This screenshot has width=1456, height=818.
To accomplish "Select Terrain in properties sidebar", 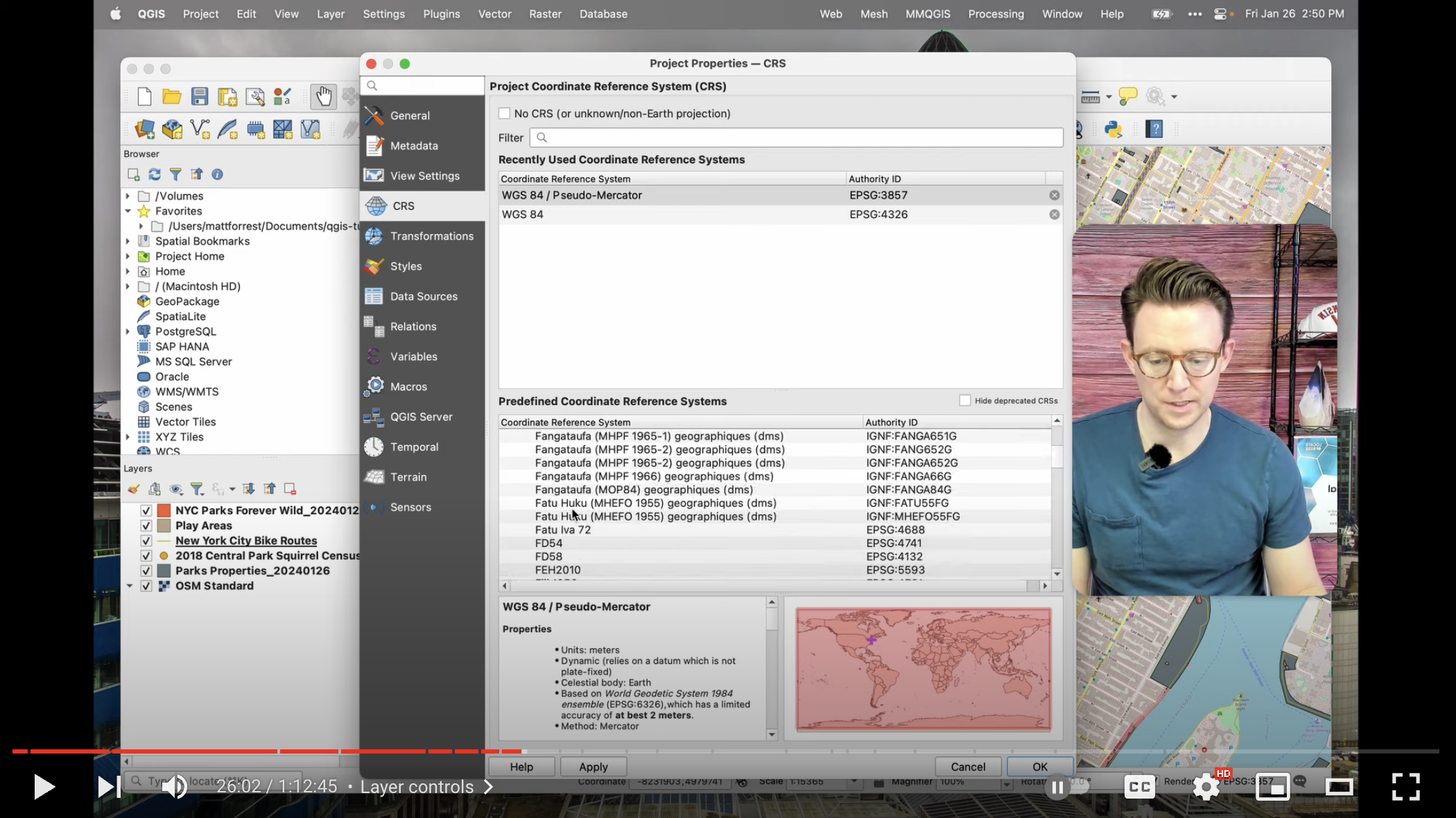I will [x=422, y=477].
